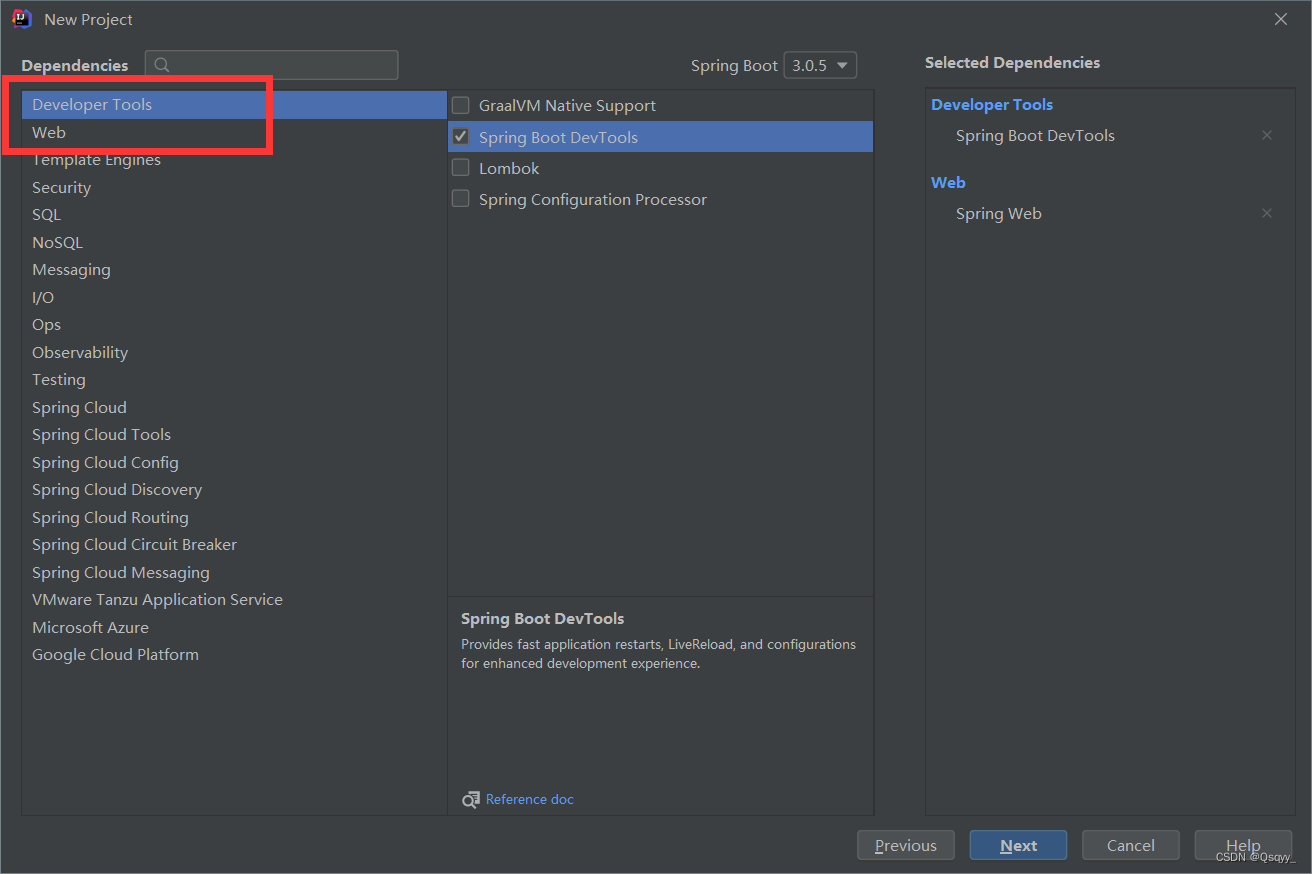Remove Spring Boot DevTools using its x icon

1266,134
